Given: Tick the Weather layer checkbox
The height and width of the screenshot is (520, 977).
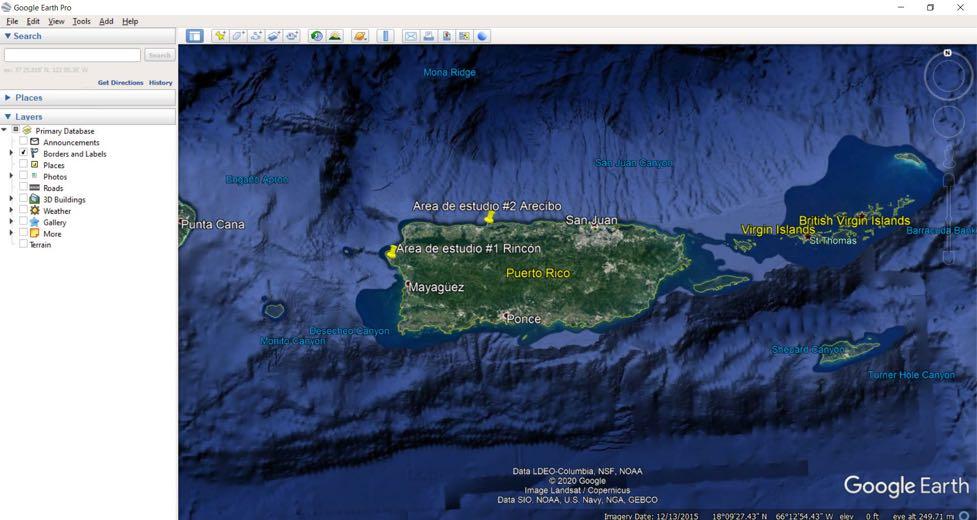Looking at the screenshot, I should point(23,210).
